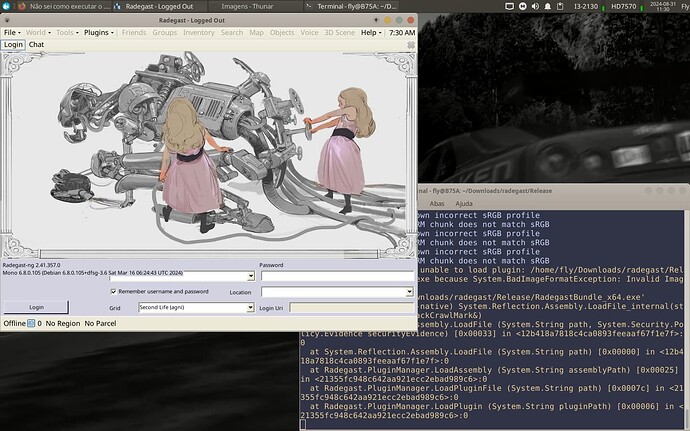Image resolution: width=690 pixels, height=431 pixels.
Task: Click the volume speaker tray icon
Action: [535, 7]
